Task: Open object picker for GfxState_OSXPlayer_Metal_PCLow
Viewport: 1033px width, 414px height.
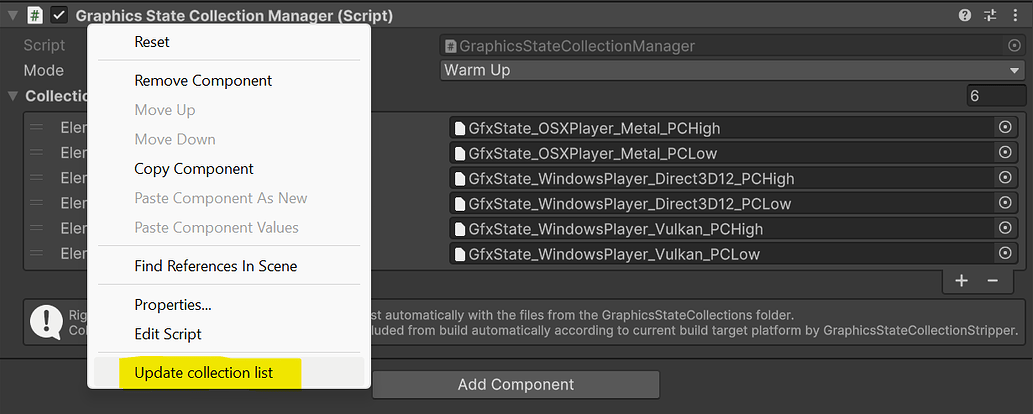Action: point(1006,153)
